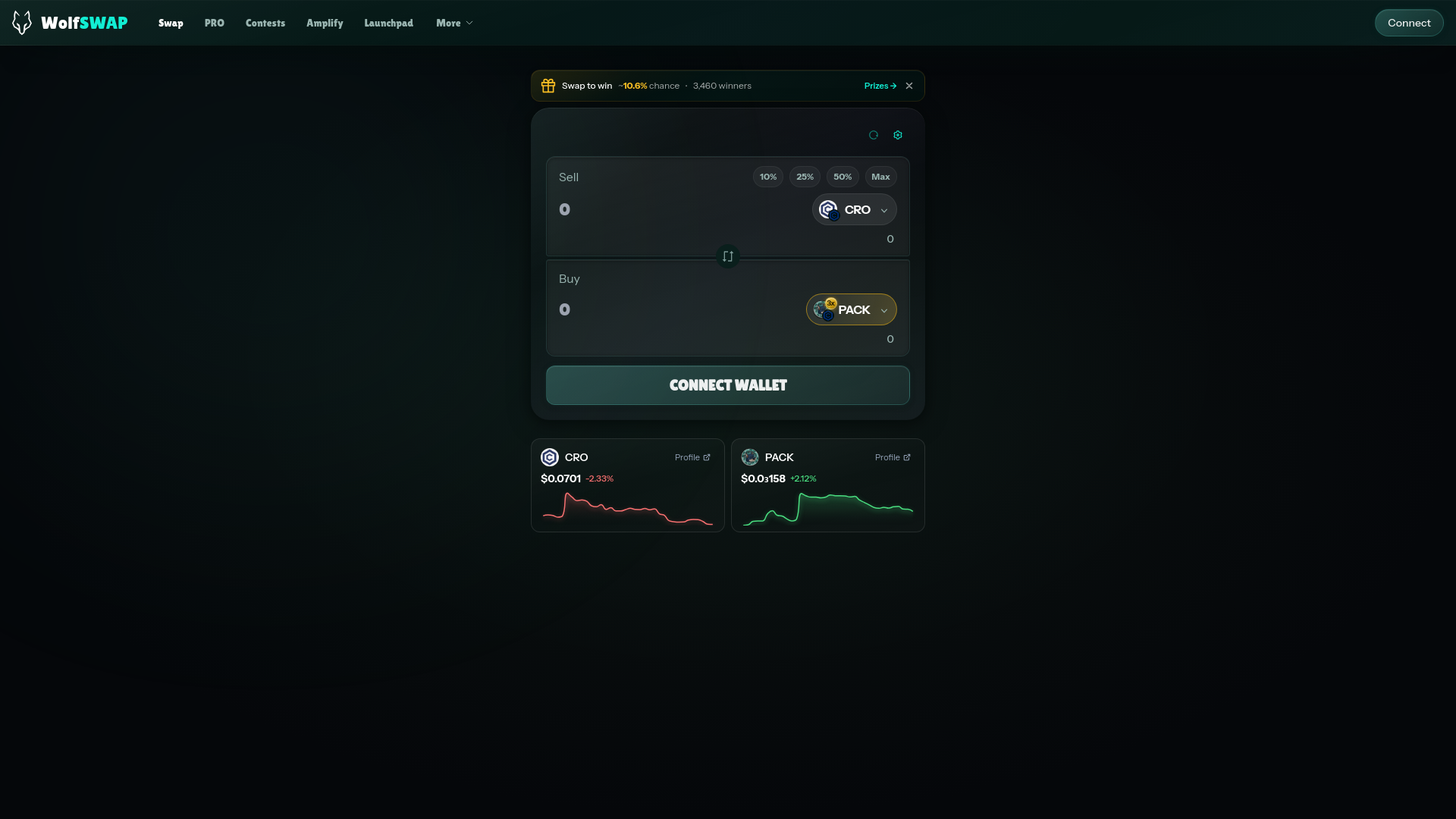This screenshot has height=819, width=1456.
Task: Click the PACK price chart
Action: coord(828,508)
